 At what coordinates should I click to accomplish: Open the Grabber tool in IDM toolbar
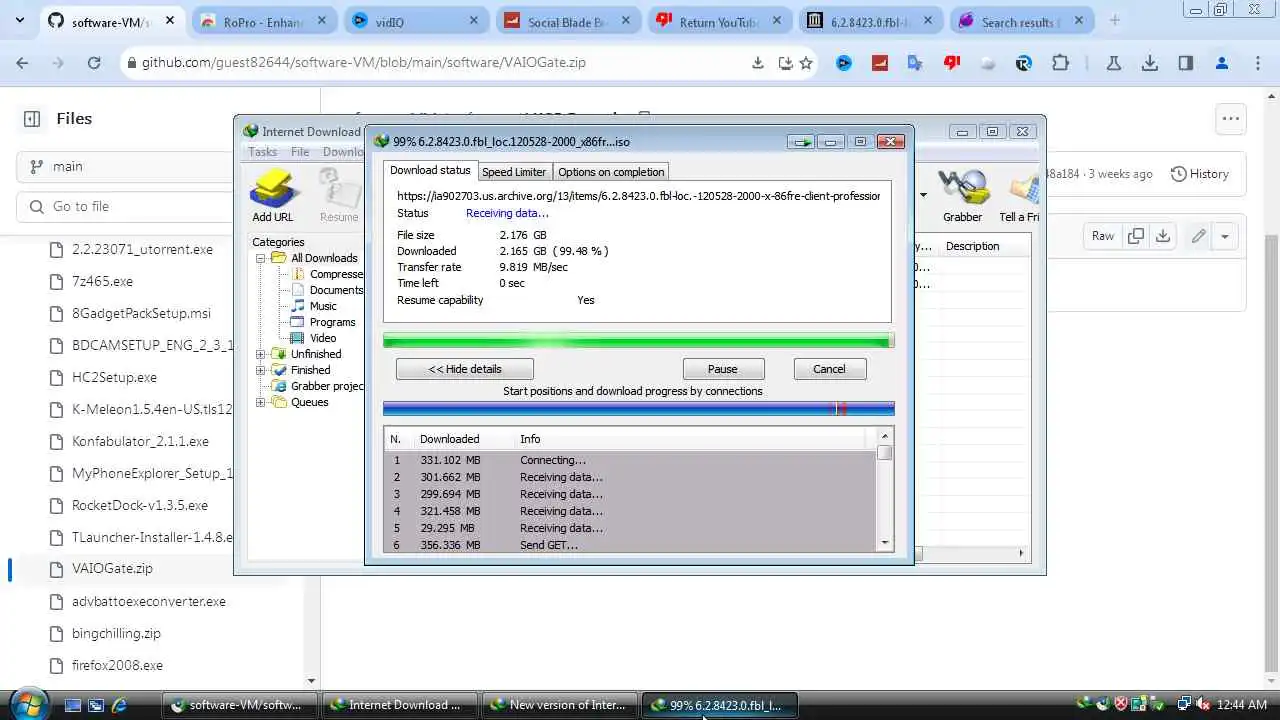point(962,195)
